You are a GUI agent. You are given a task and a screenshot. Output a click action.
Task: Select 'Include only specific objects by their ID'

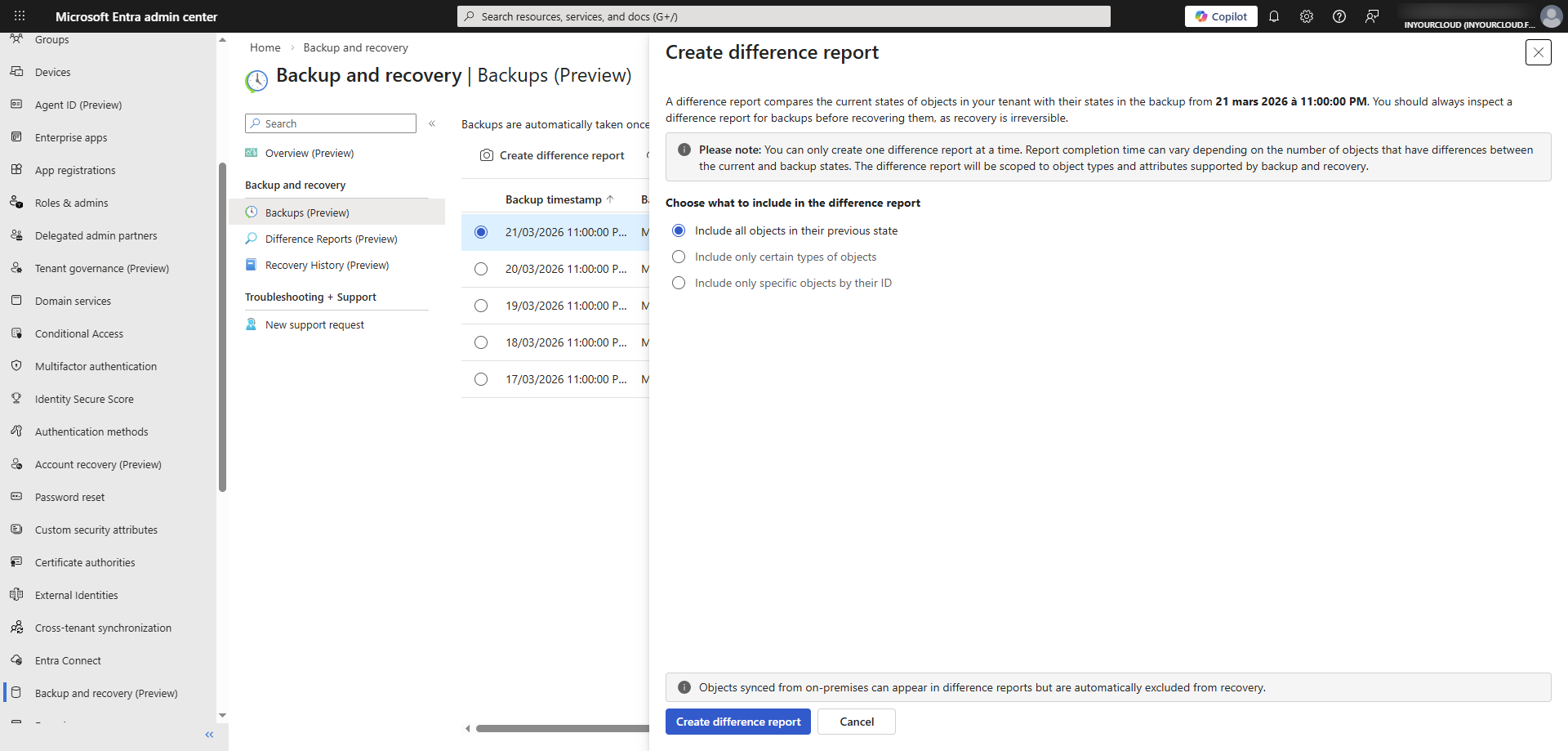pos(679,284)
